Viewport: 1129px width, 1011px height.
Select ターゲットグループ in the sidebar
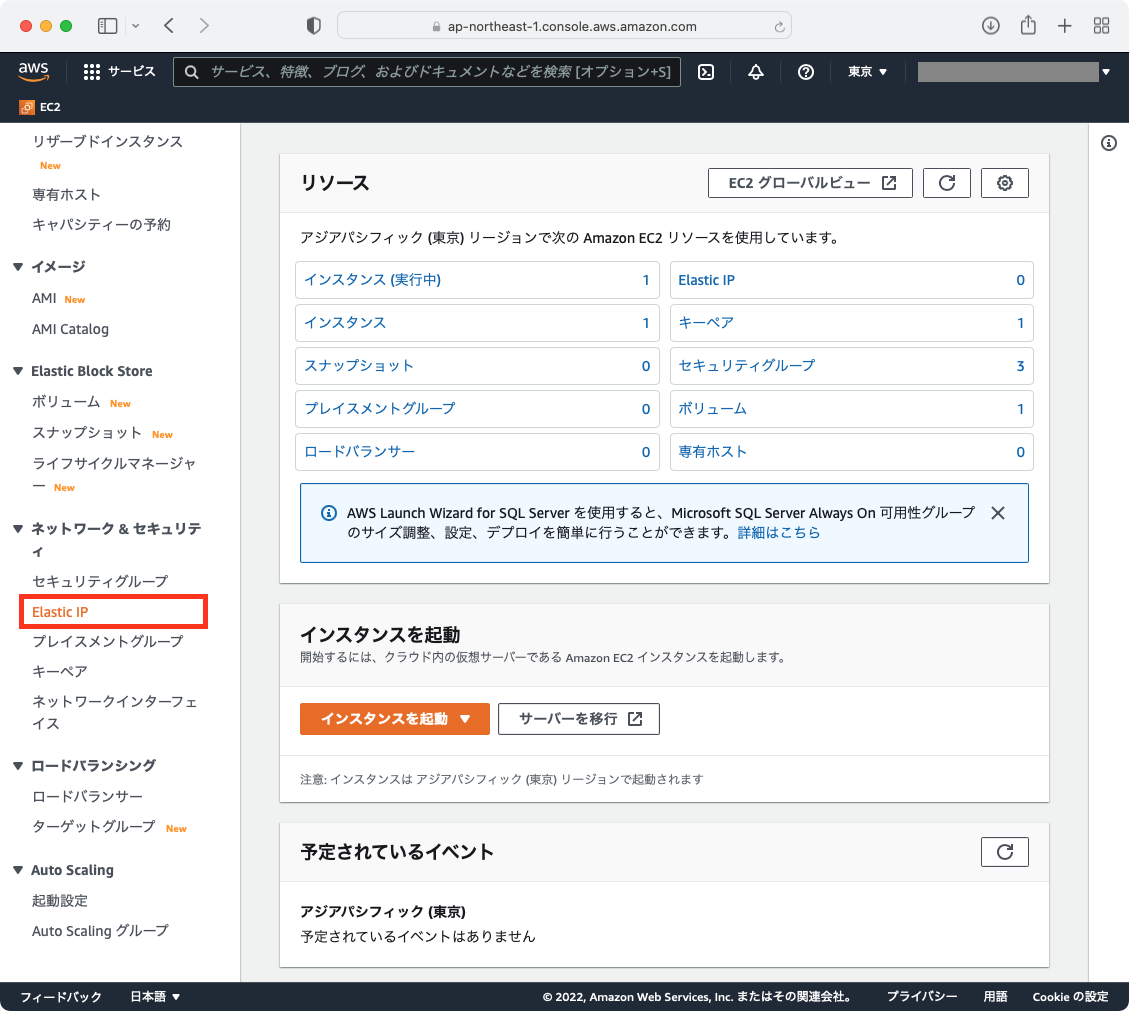click(x=94, y=827)
